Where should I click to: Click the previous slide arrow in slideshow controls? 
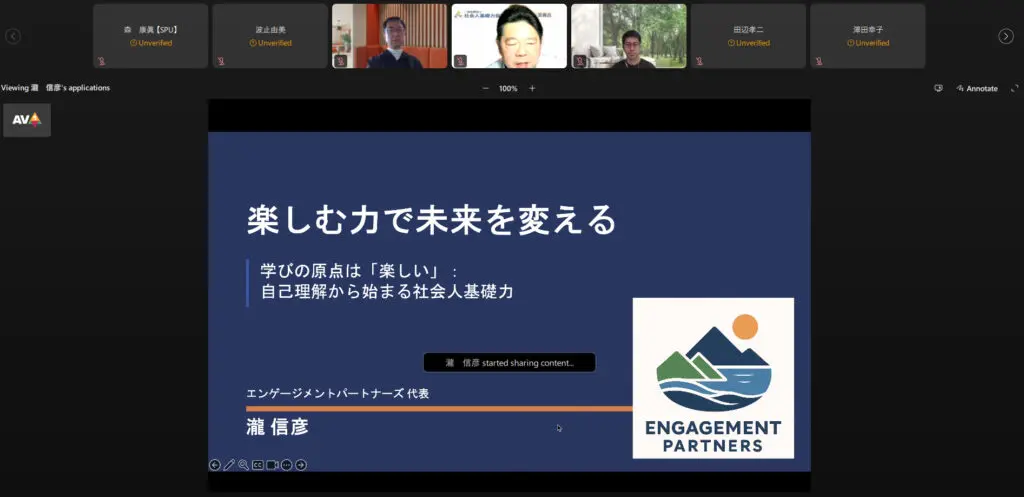click(x=214, y=465)
